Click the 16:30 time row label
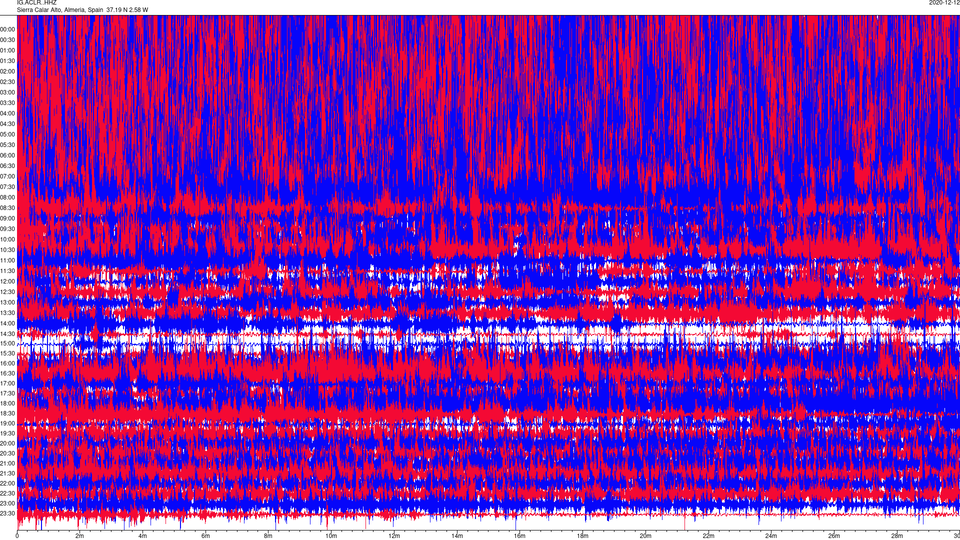Screen dimensions: 960x540 (8, 373)
